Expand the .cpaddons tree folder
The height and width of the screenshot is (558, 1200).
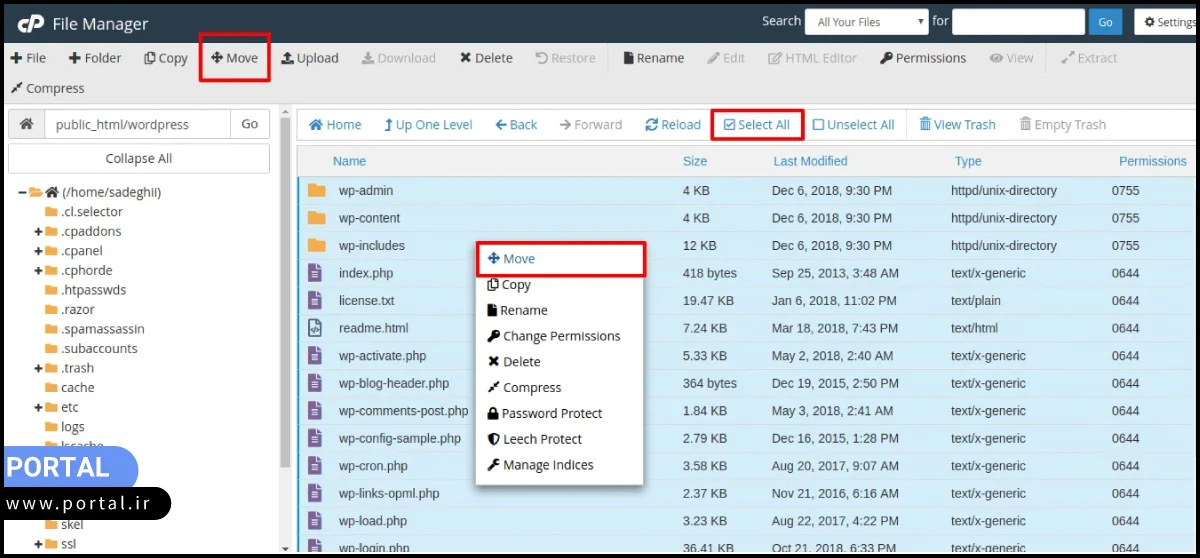pos(38,231)
